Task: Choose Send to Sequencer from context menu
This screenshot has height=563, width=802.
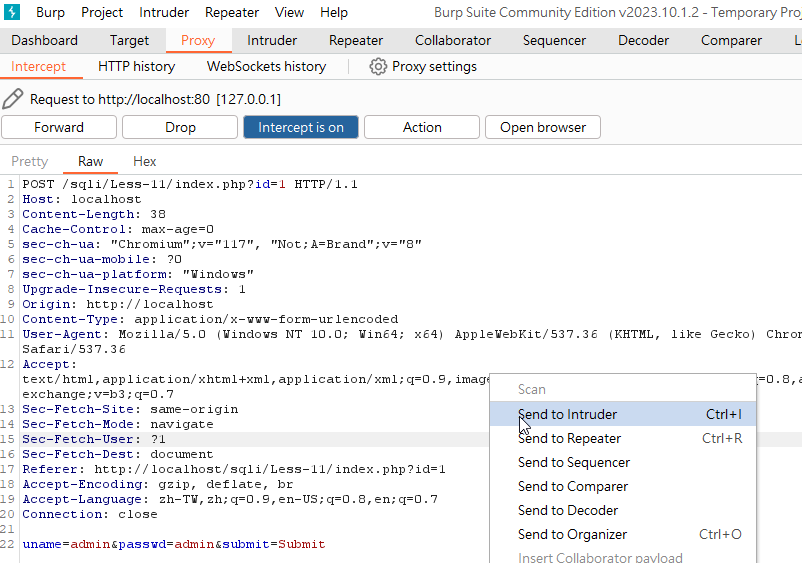Action: 623,462
